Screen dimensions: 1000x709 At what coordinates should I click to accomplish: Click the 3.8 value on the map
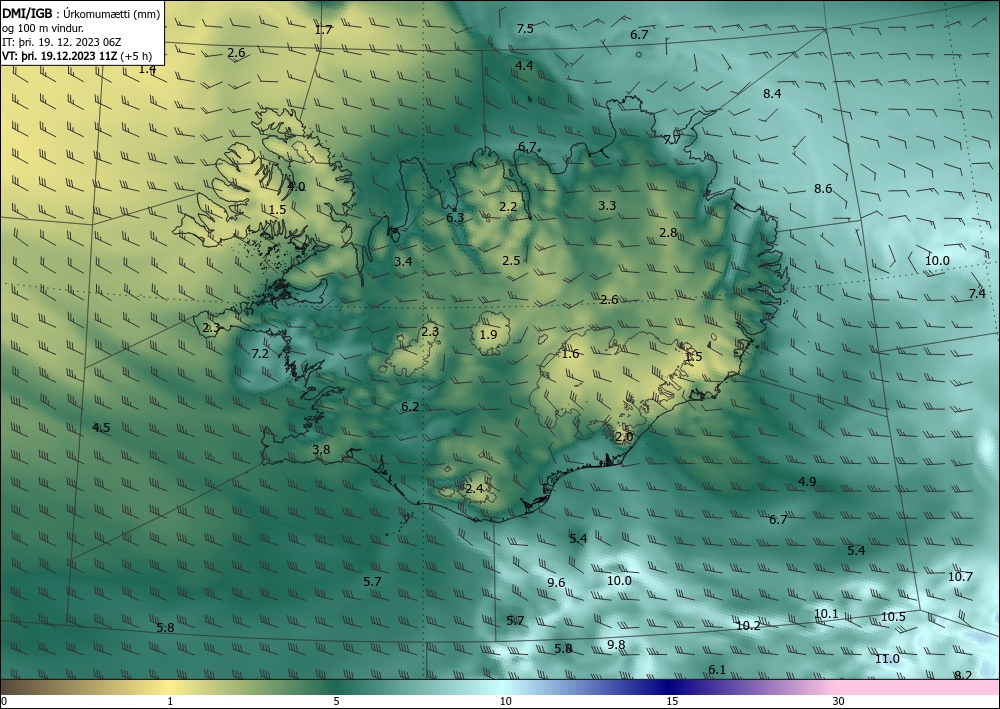click(x=321, y=450)
